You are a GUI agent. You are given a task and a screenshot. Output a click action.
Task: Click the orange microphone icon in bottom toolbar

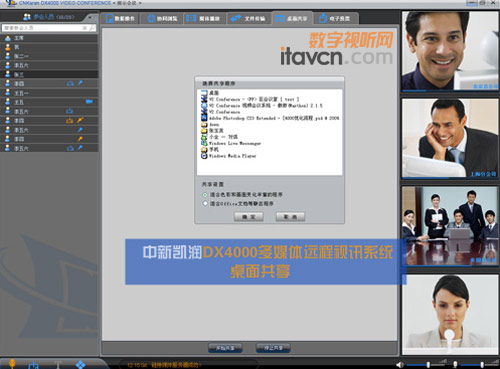[12, 364]
